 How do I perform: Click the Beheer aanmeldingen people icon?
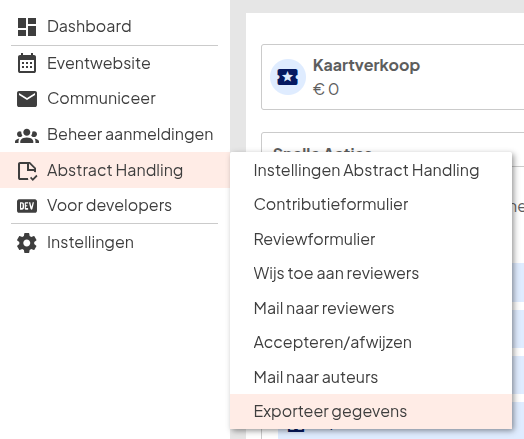coord(27,136)
